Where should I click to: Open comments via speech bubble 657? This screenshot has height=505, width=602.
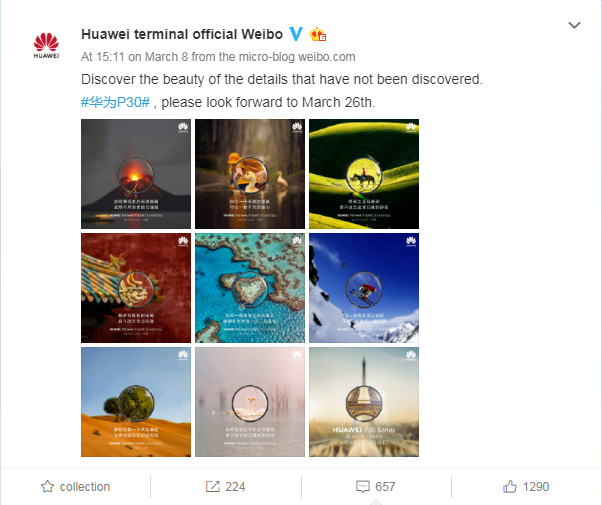point(375,486)
